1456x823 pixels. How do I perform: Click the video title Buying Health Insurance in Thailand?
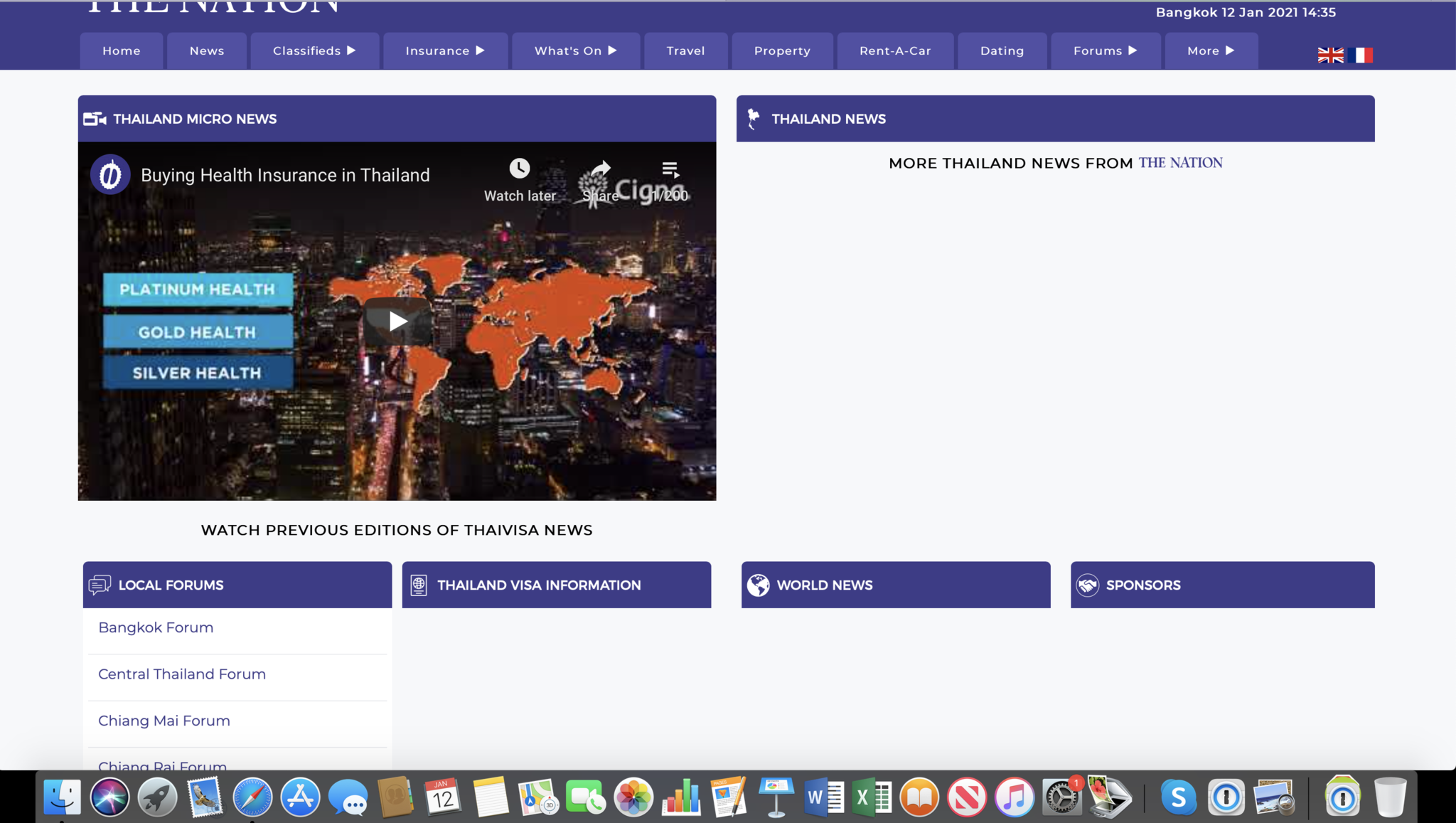click(x=285, y=175)
